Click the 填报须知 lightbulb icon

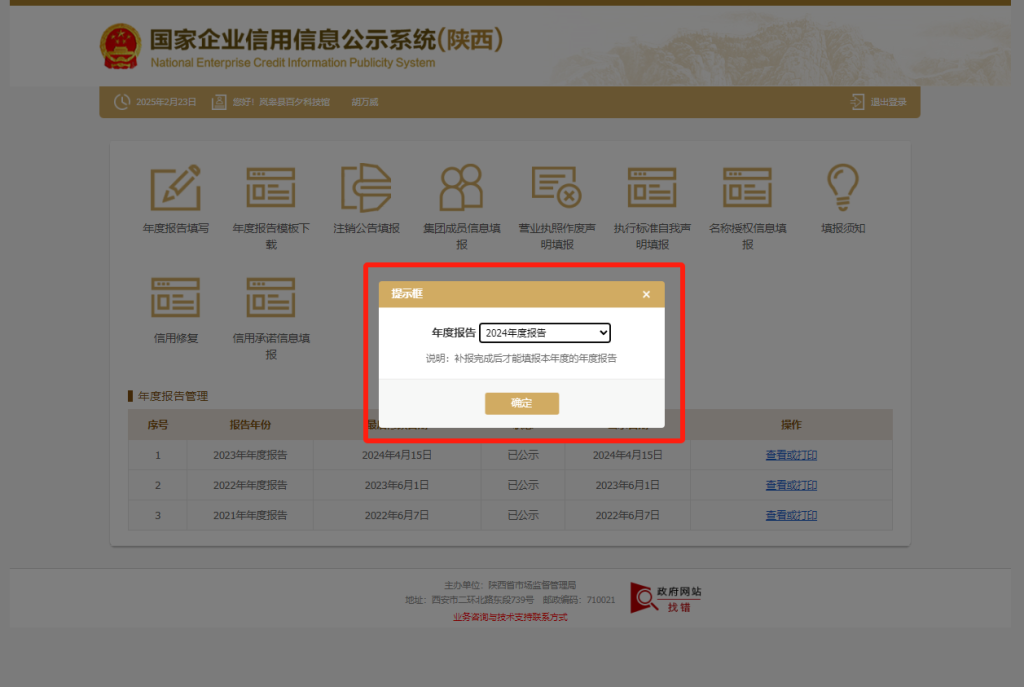coord(842,187)
